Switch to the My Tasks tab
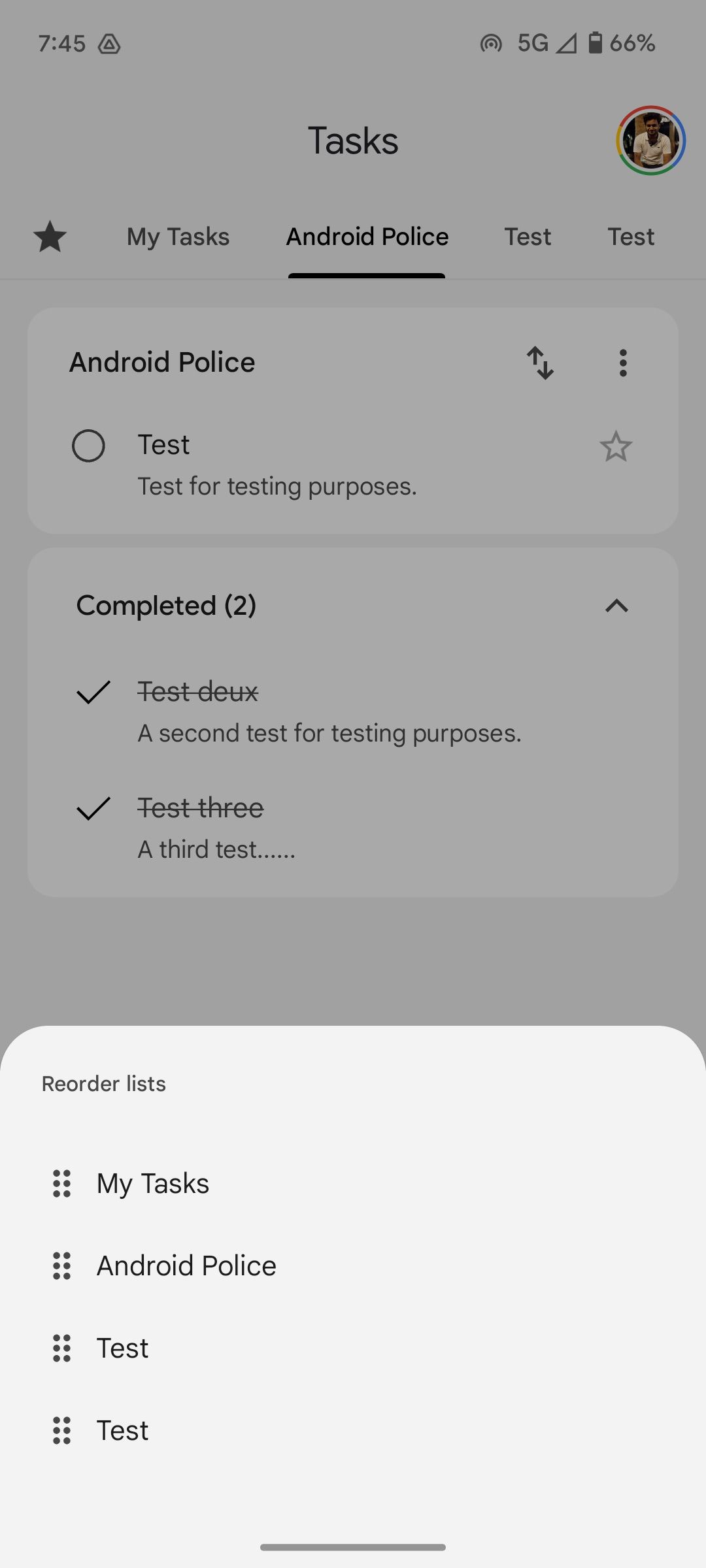706x1568 pixels. [178, 237]
